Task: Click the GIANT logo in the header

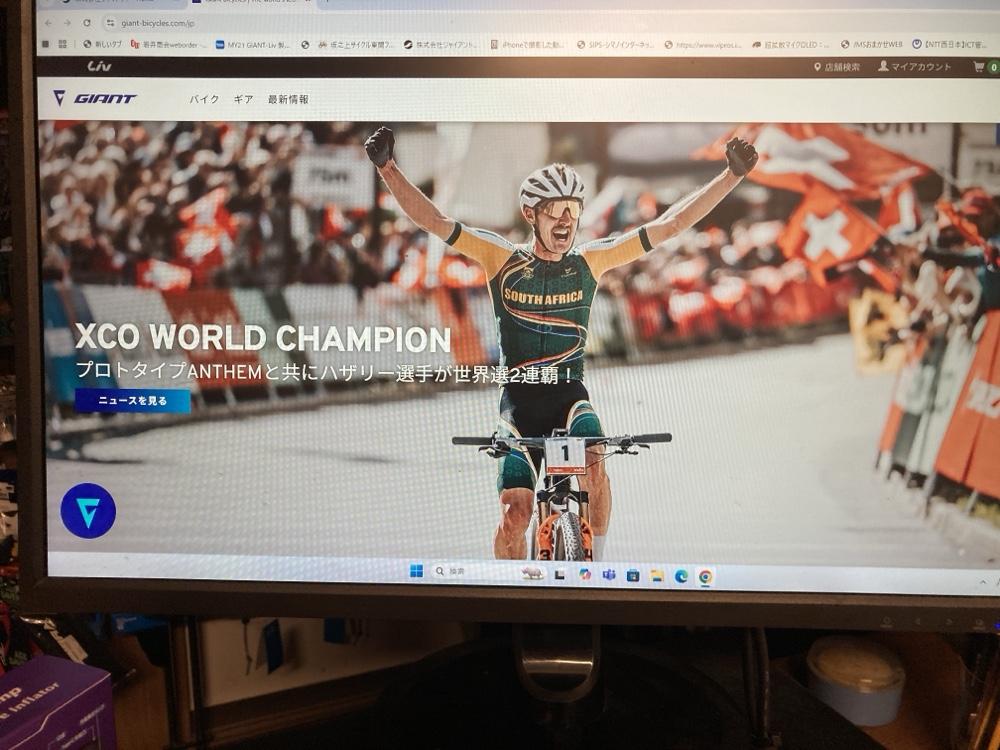Action: pyautogui.click(x=95, y=98)
